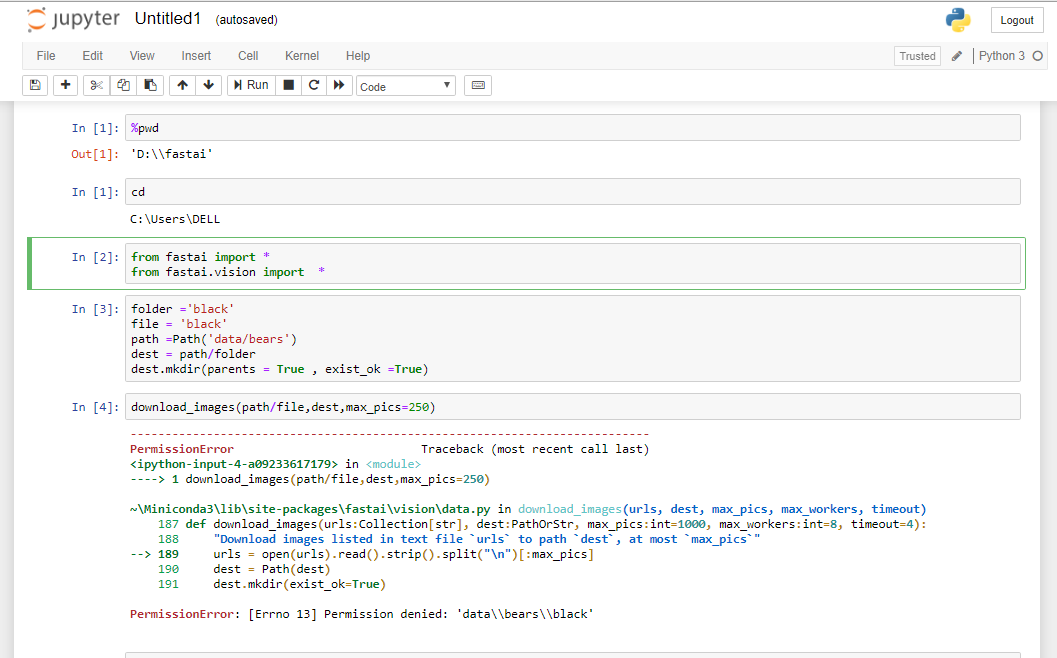The width and height of the screenshot is (1057, 658).
Task: Click into the cd code cell
Action: click(572, 191)
